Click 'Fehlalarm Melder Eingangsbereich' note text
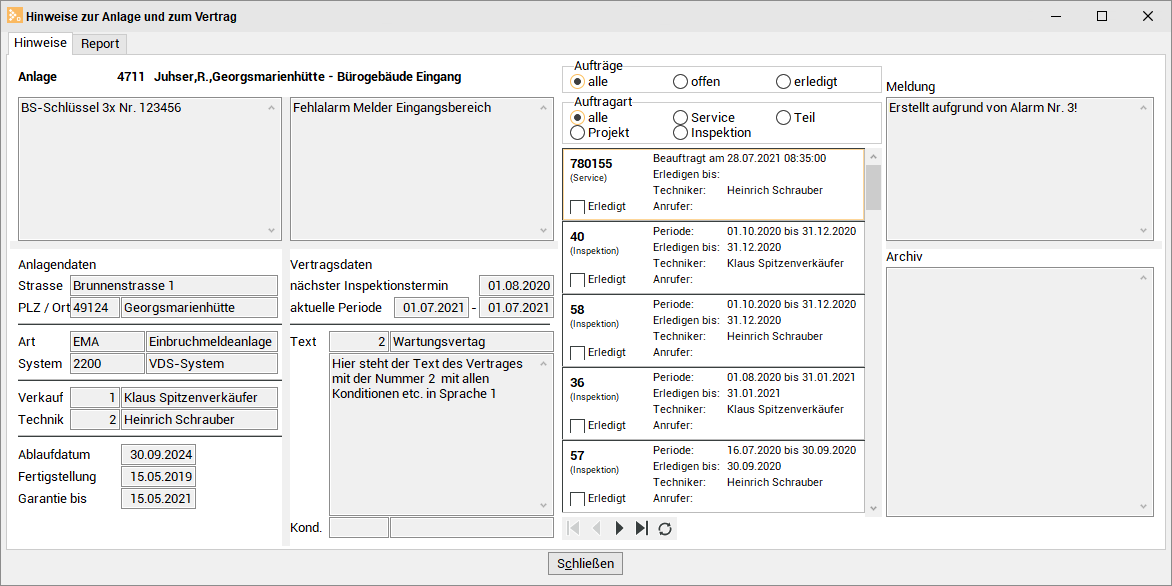The image size is (1172, 586). click(x=392, y=108)
